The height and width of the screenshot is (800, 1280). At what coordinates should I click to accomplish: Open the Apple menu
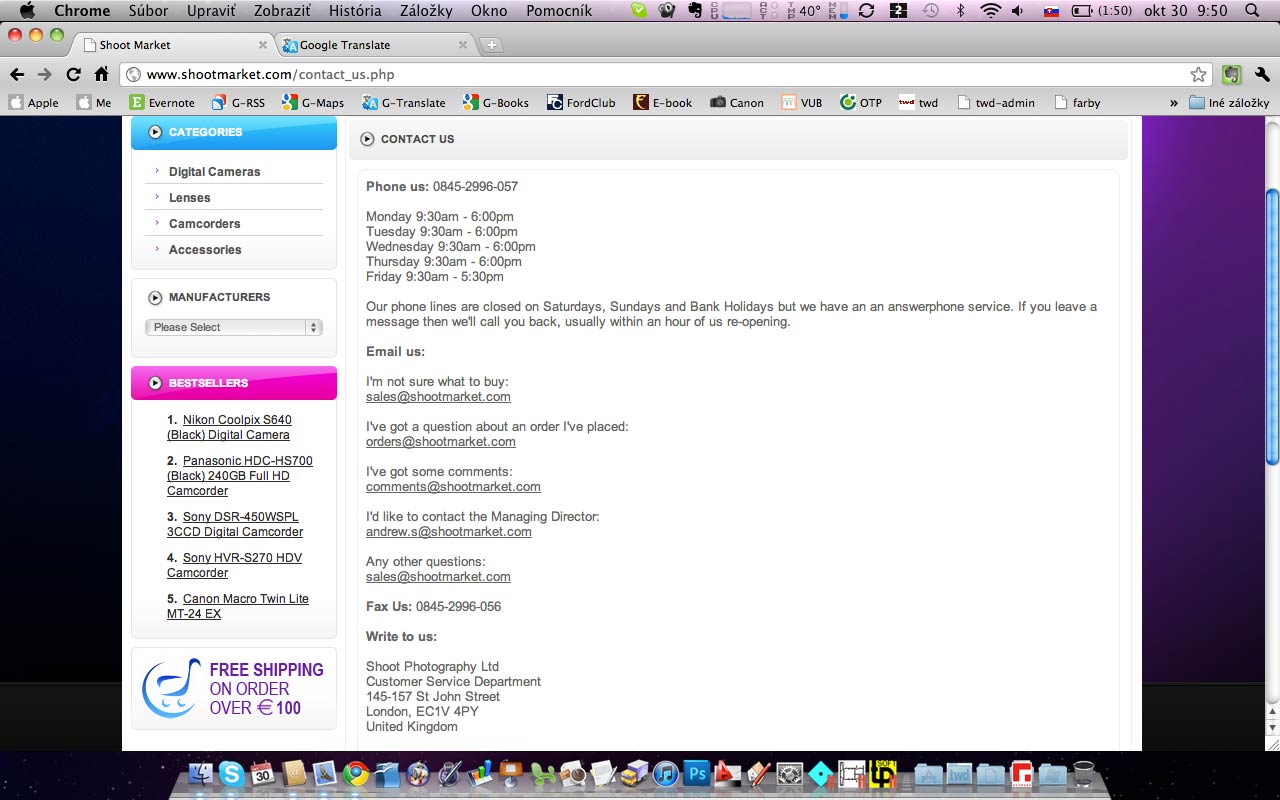pyautogui.click(x=26, y=11)
